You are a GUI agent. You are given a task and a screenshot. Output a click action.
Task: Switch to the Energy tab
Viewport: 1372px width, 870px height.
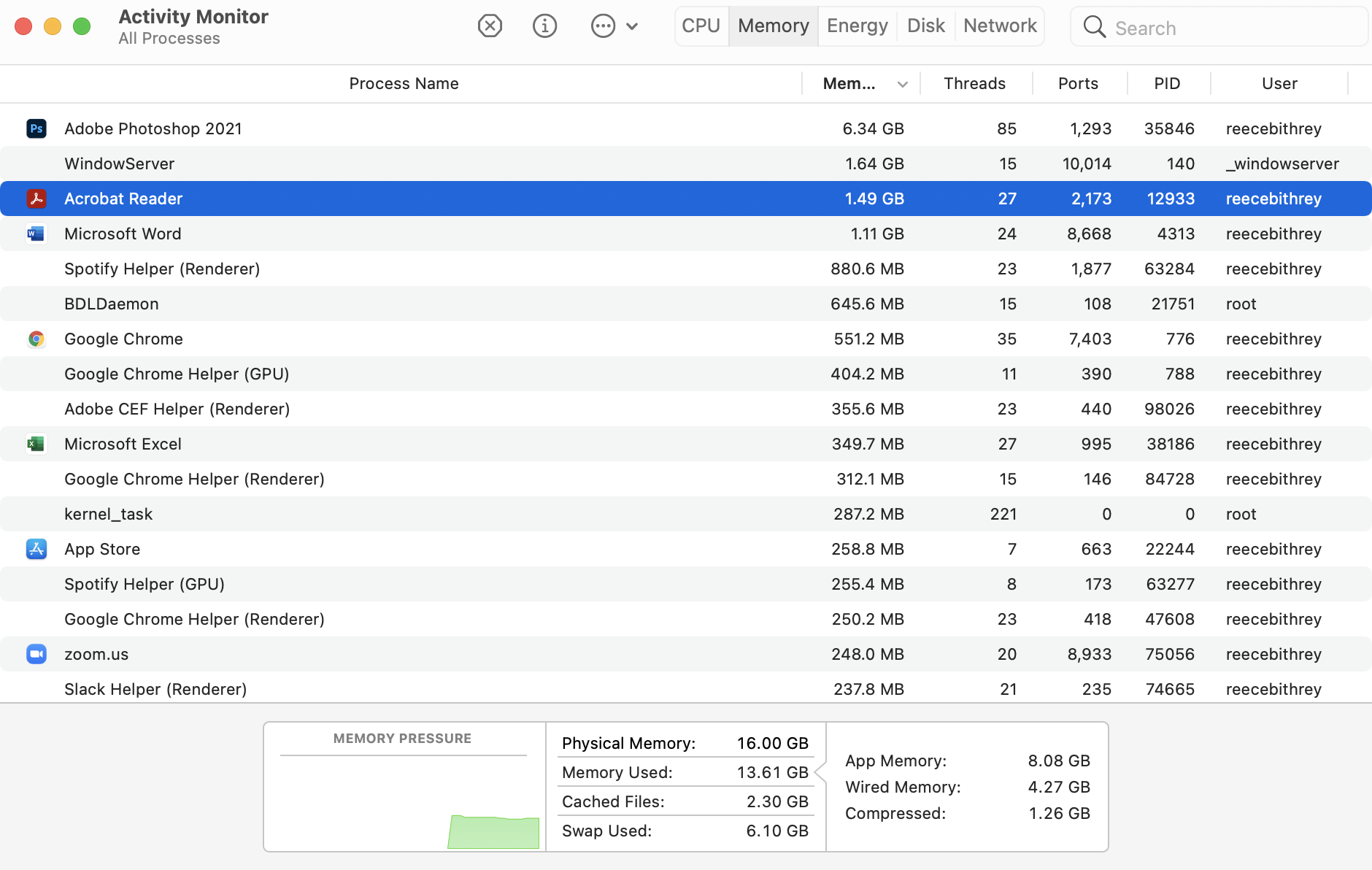click(x=857, y=26)
